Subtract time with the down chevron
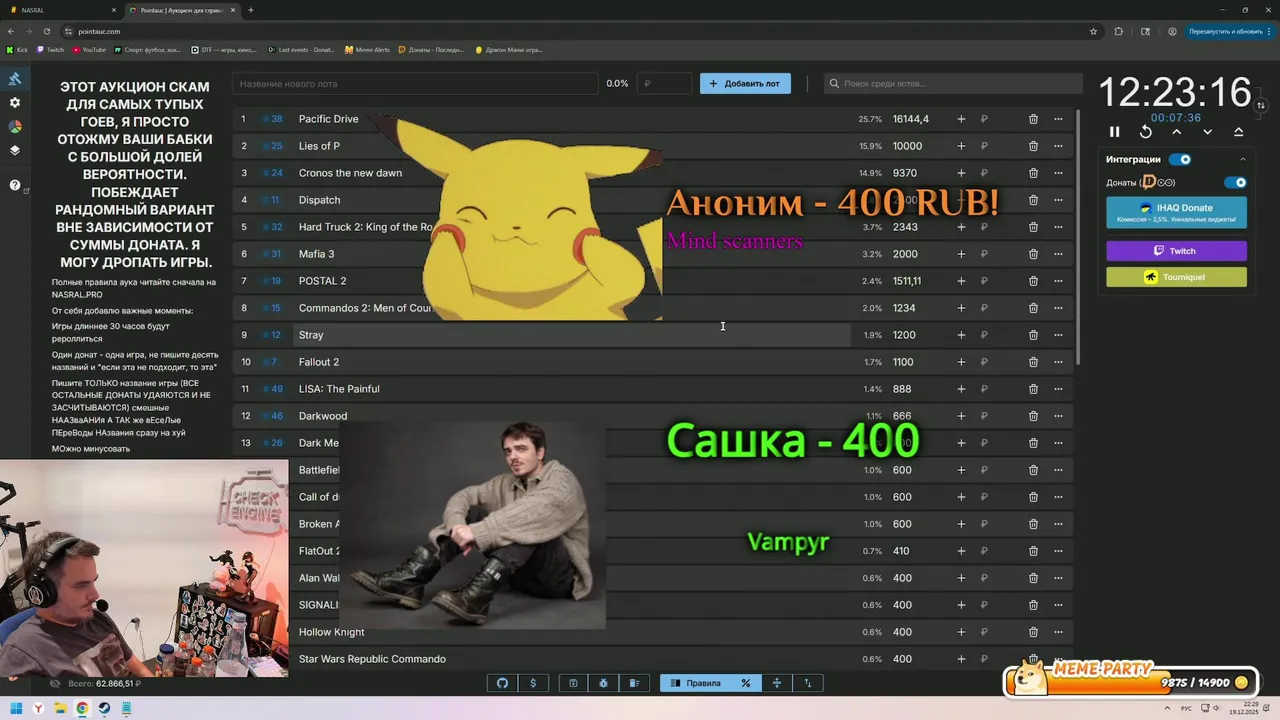 1207,132
